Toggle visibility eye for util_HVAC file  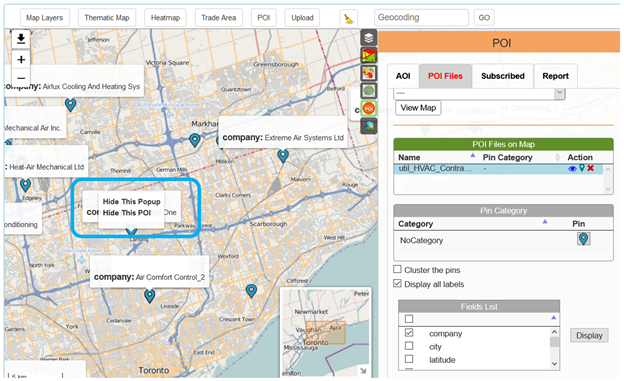point(572,169)
